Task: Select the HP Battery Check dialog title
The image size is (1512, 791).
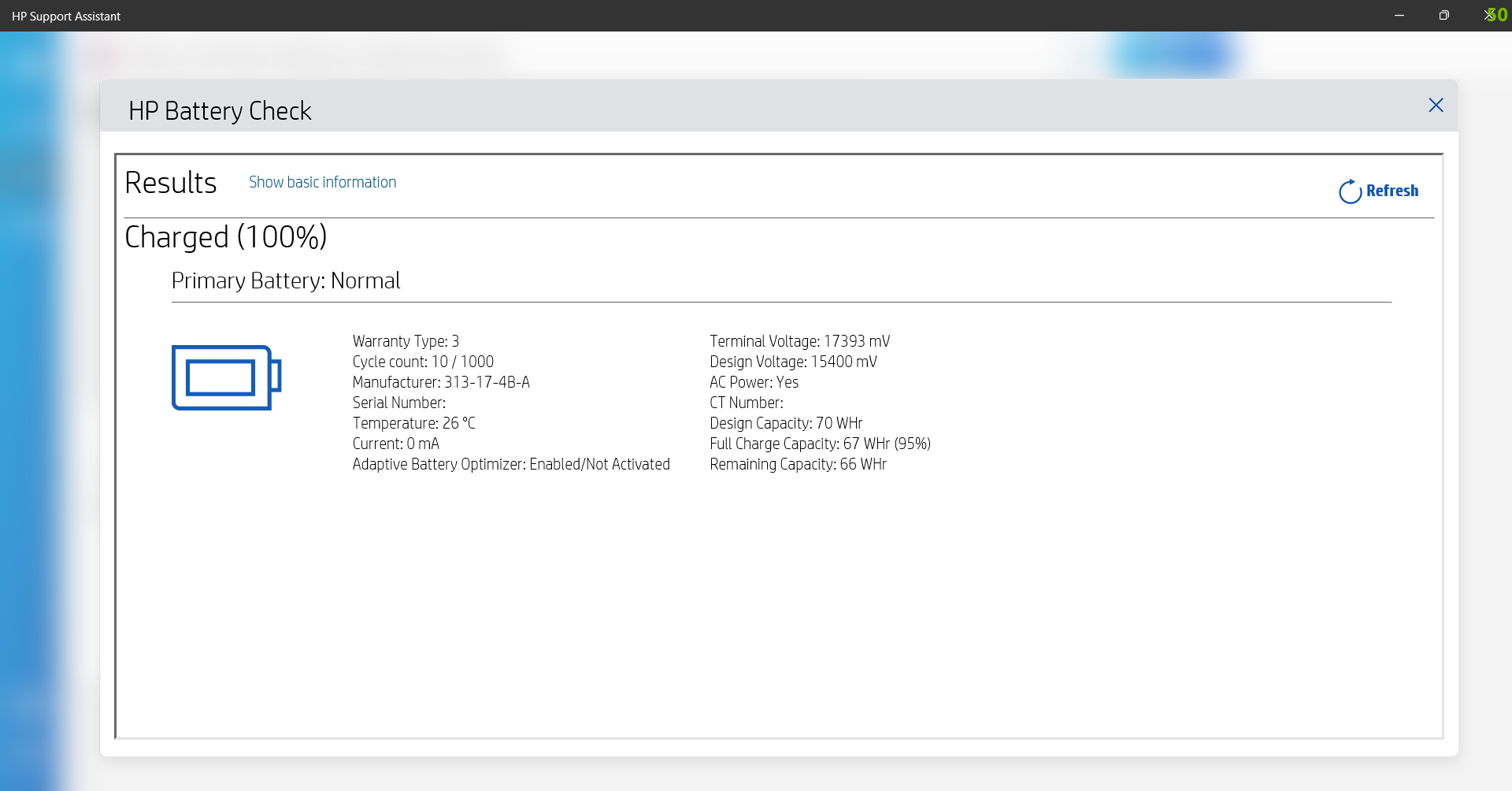Action: pyautogui.click(x=220, y=110)
